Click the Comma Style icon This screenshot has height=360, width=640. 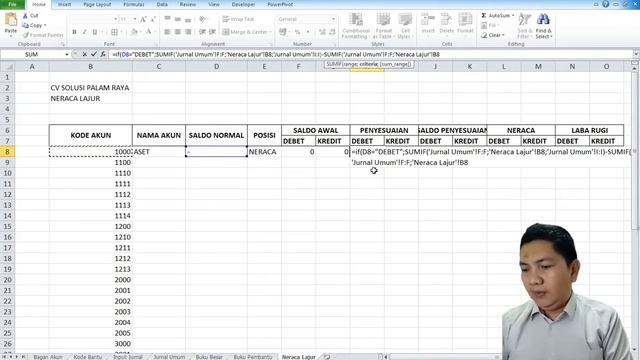coord(308,32)
